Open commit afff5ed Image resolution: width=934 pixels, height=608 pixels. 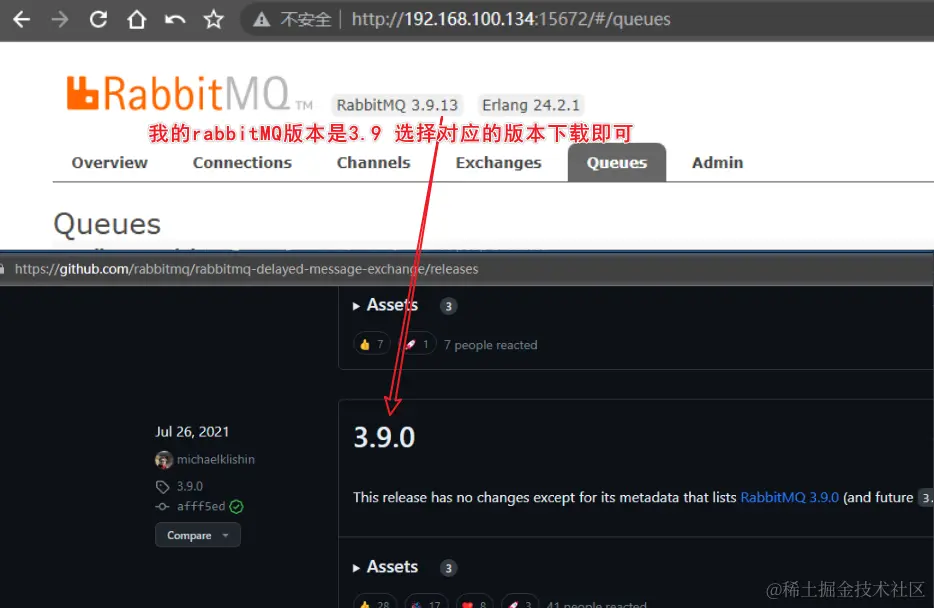pos(201,506)
